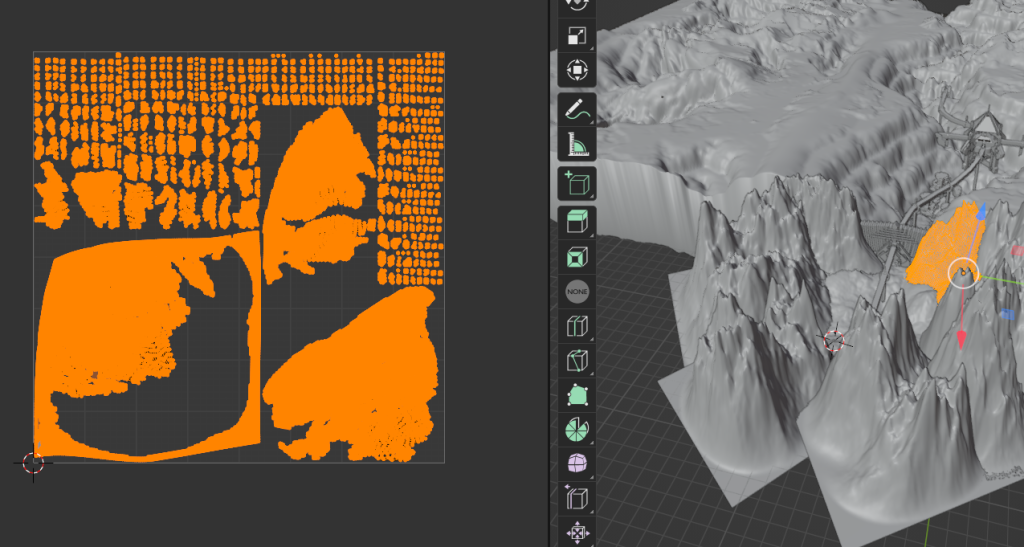Choose the Add Cube tool
This screenshot has height=547, width=1024.
coord(577,184)
